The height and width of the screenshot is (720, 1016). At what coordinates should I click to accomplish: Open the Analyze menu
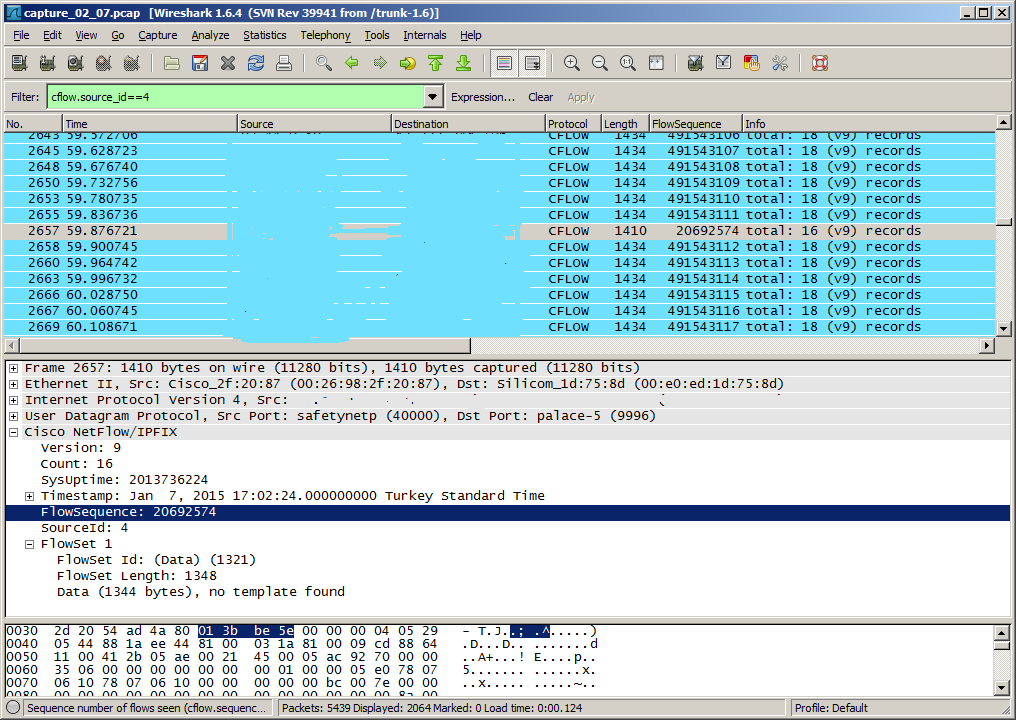coord(210,35)
